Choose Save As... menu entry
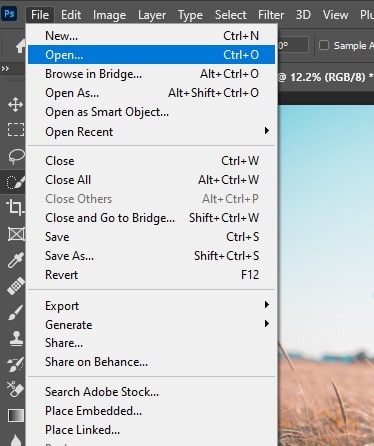Image resolution: width=374 pixels, height=446 pixels. (151, 256)
